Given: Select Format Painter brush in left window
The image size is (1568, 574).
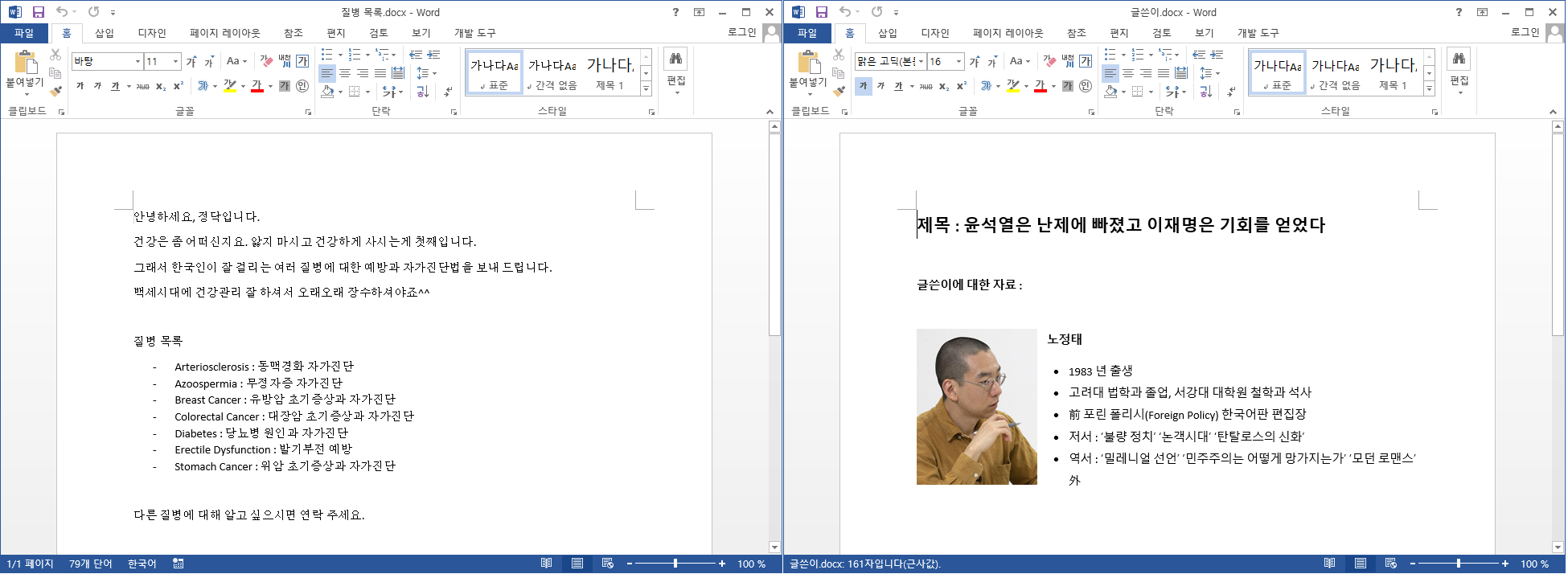Looking at the screenshot, I should pos(55,91).
